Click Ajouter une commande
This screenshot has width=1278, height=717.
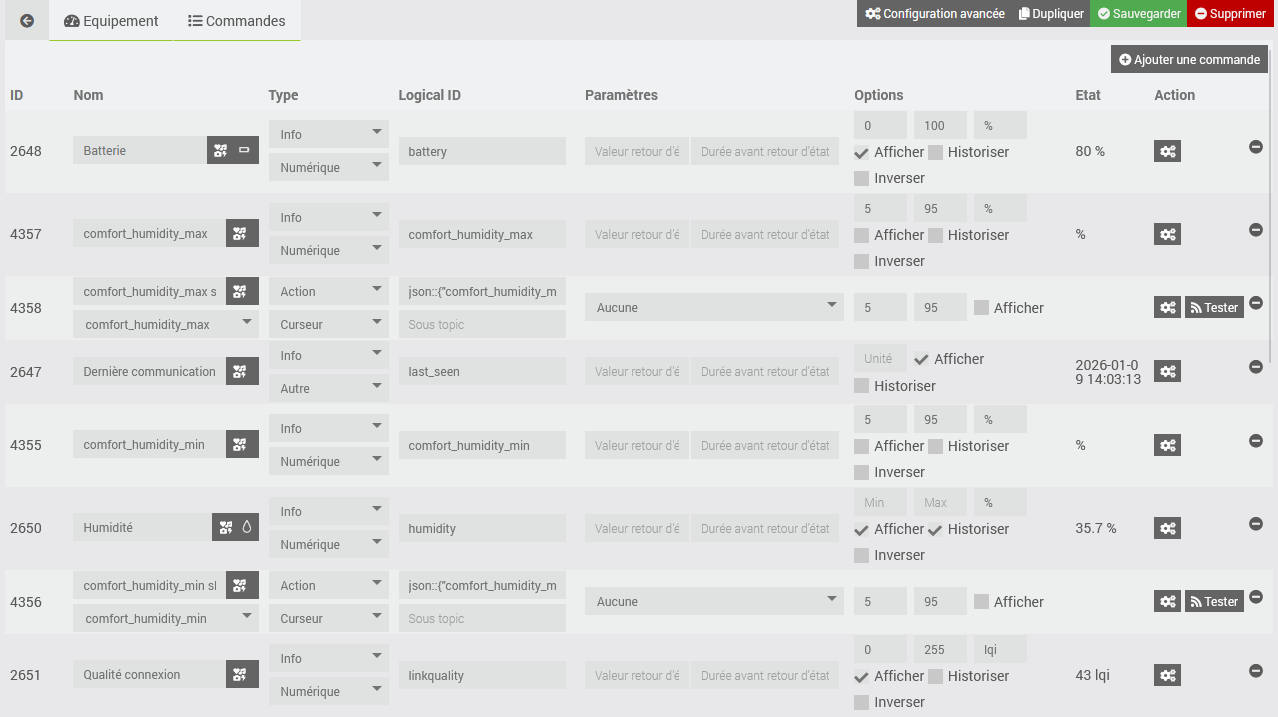click(x=1189, y=60)
